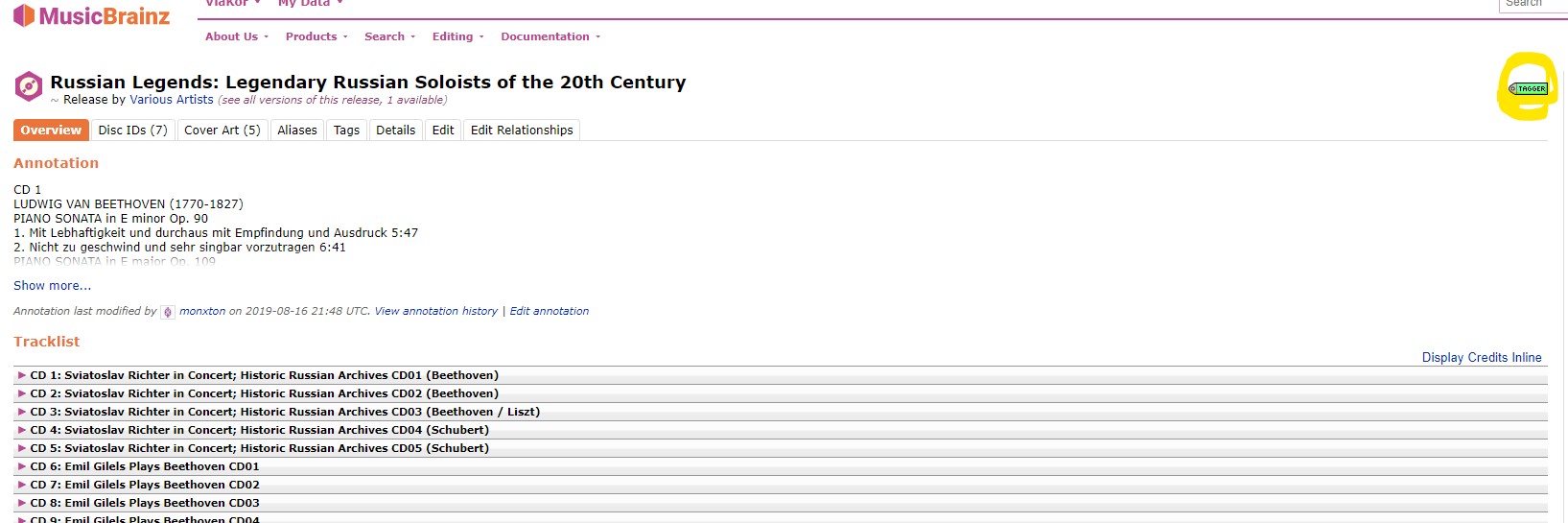Click the editor icon next to monxton

(x=168, y=312)
